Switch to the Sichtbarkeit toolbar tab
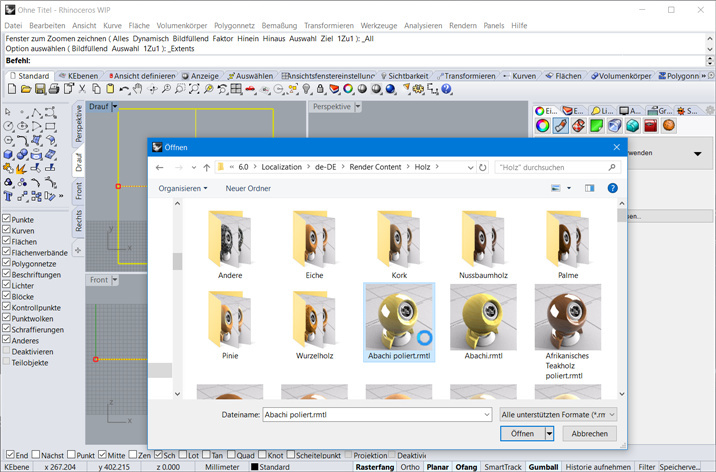The image size is (716, 472). pos(405,76)
